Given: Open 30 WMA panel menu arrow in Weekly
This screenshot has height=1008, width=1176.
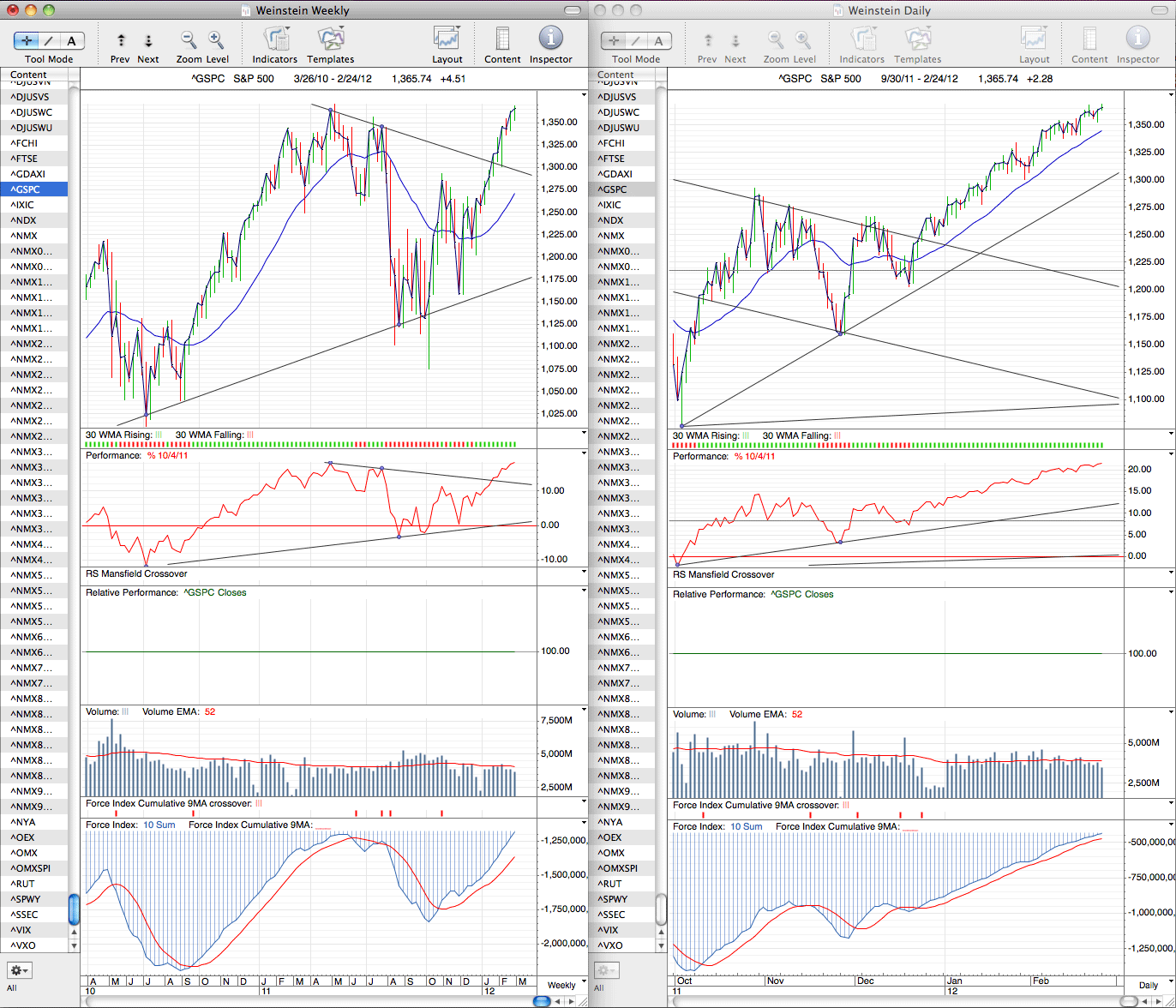Looking at the screenshot, I should click(x=584, y=433).
